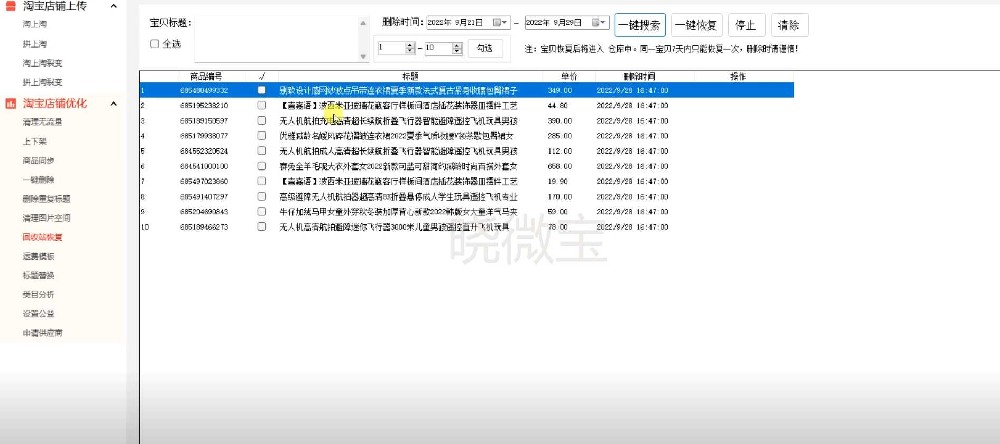
Task: Sort by the 单价 column header
Action: click(569, 76)
